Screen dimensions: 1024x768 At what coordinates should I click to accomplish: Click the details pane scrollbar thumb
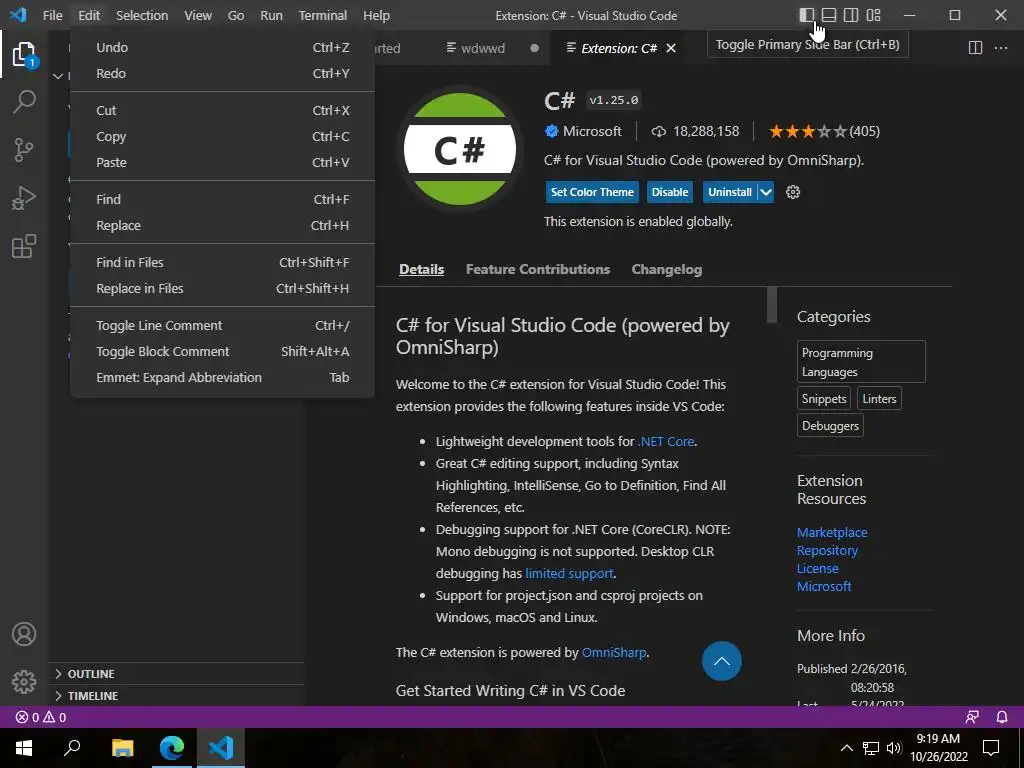(x=772, y=304)
